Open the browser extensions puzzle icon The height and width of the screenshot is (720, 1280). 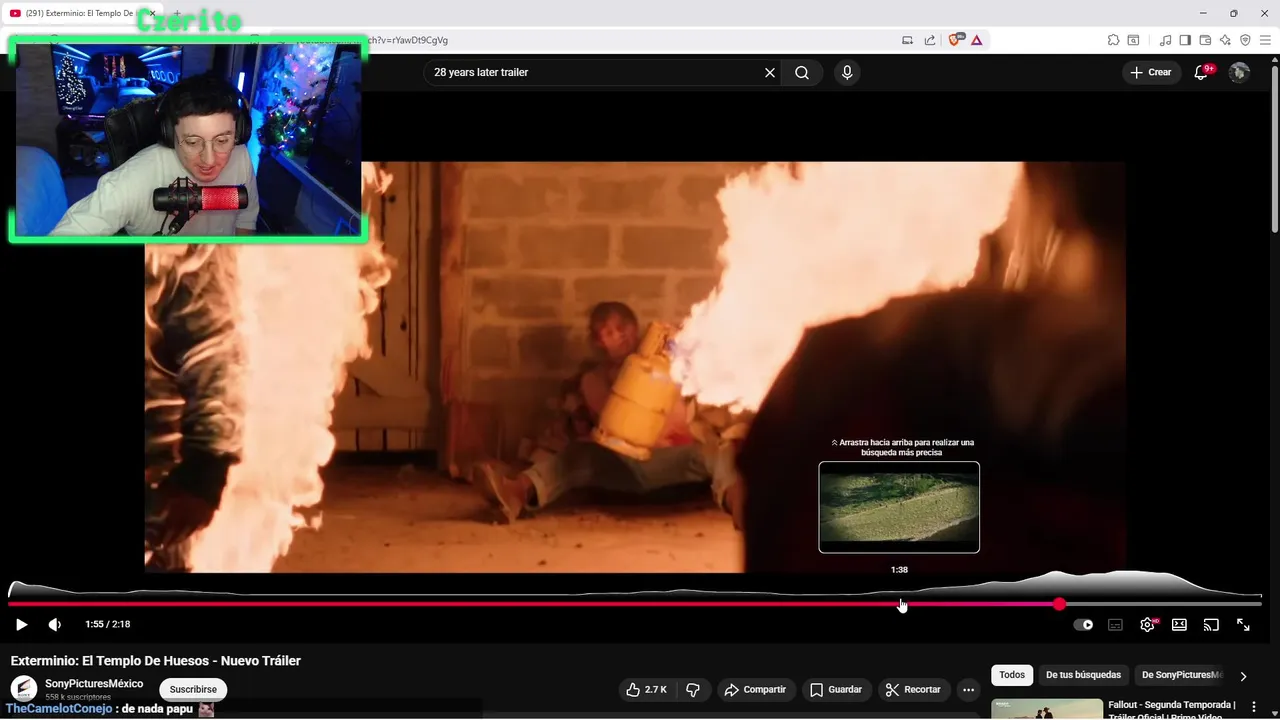coord(1113,40)
